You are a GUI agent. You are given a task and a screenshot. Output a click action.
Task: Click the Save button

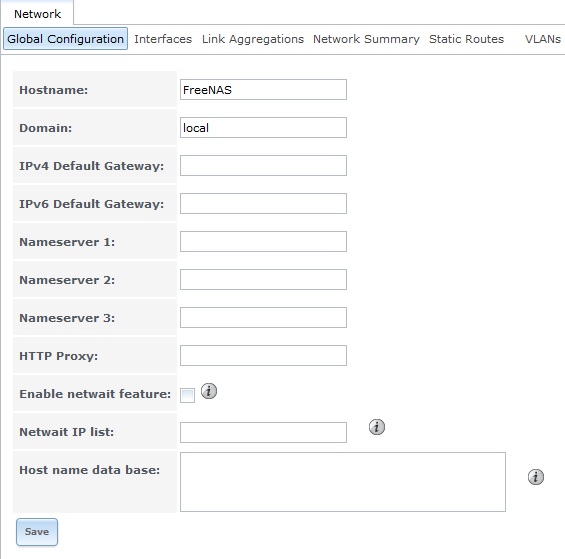37,532
